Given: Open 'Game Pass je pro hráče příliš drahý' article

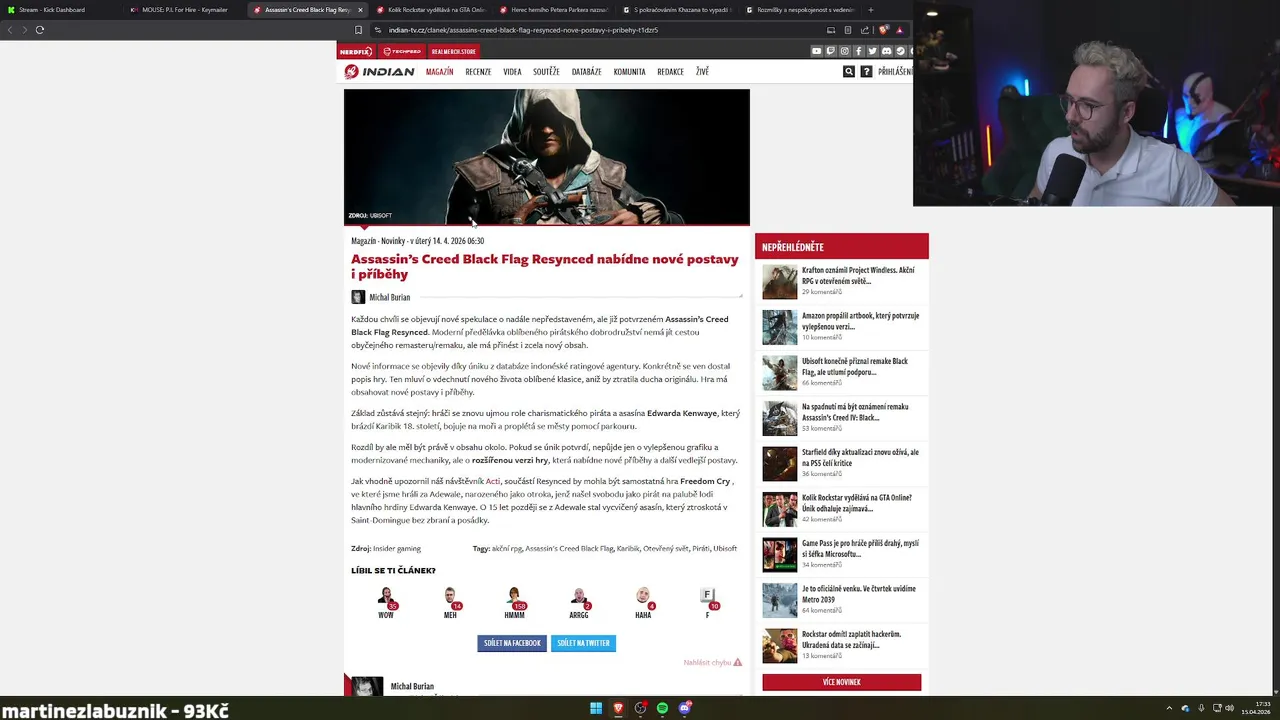Looking at the screenshot, I should coord(860,548).
